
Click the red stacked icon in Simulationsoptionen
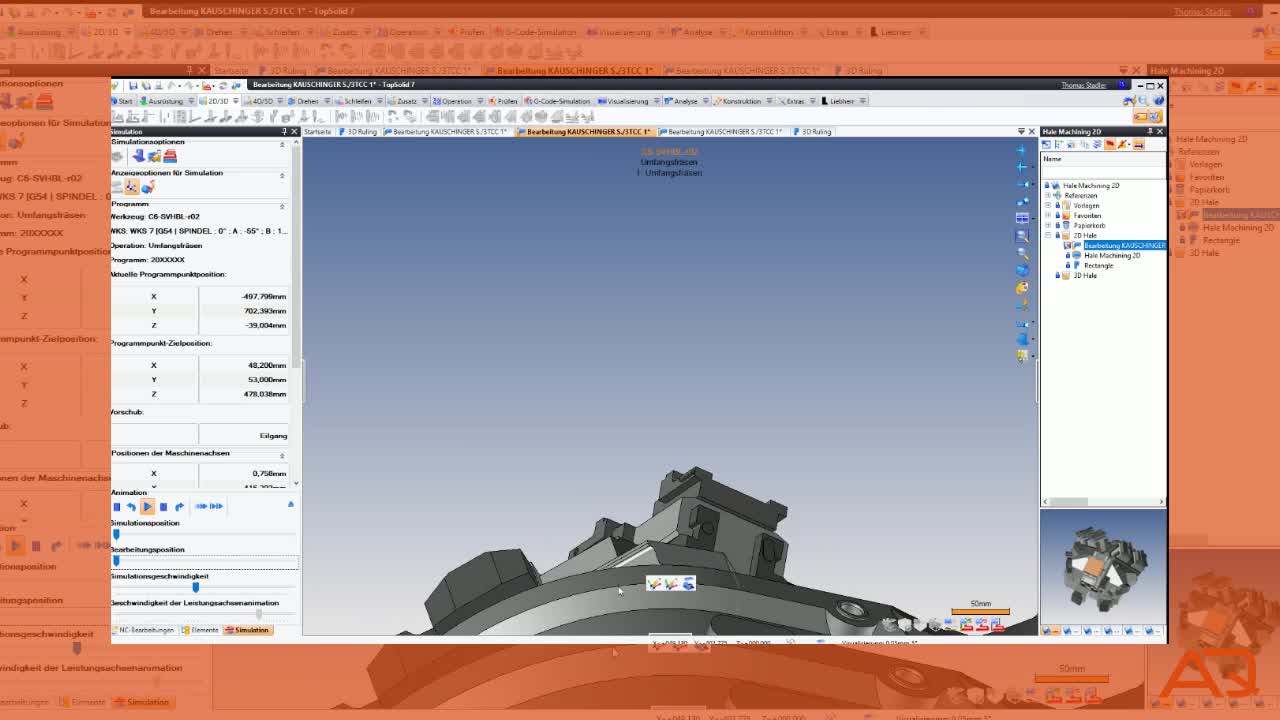[170, 156]
